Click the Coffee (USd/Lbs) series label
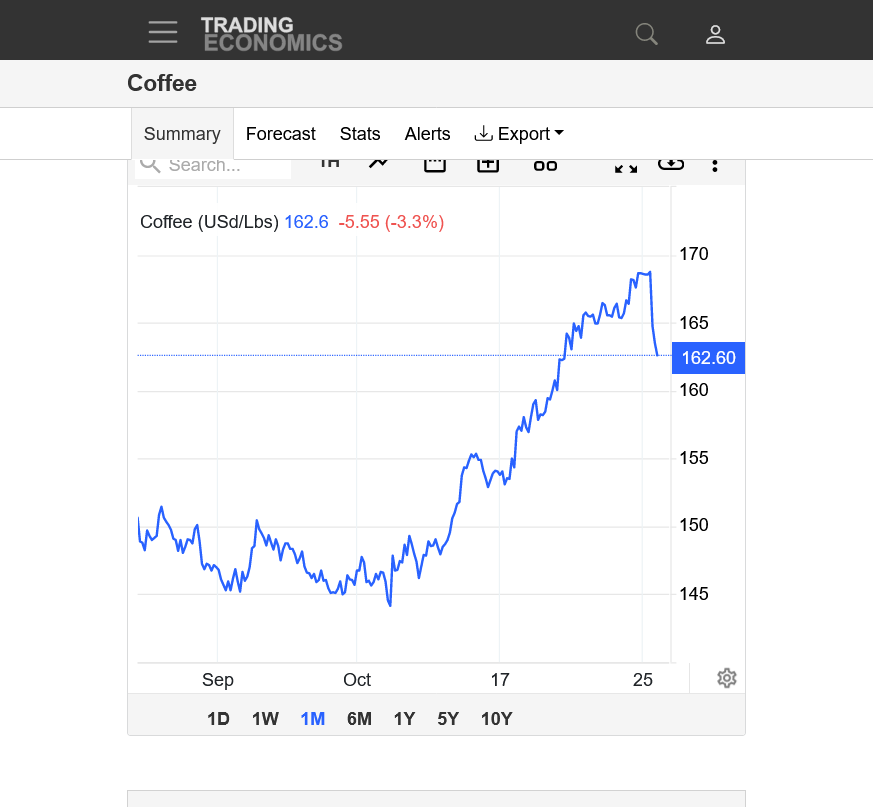Viewport: 873px width, 807px height. pyautogui.click(x=209, y=222)
